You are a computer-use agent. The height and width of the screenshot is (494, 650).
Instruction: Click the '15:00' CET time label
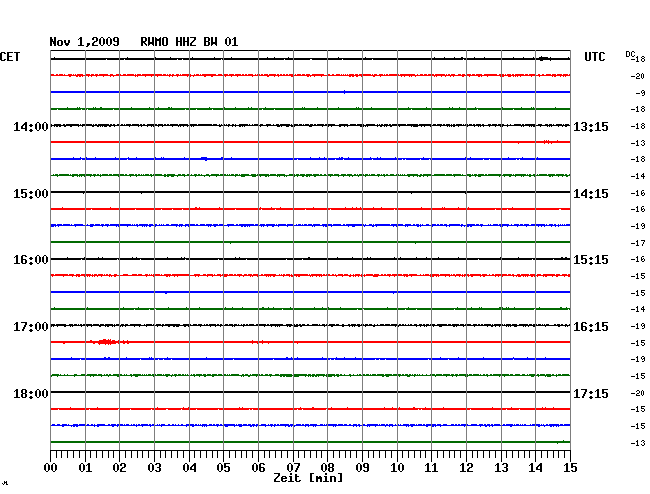click(x=31, y=194)
